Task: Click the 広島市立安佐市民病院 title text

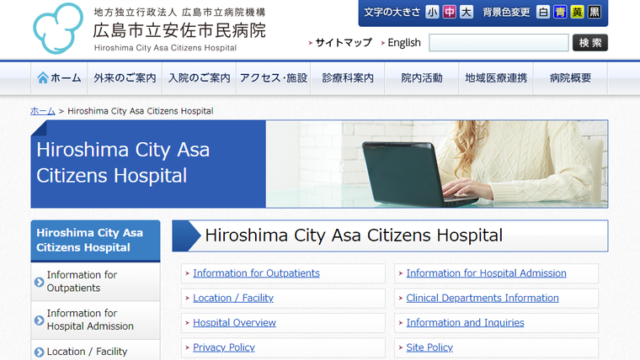Action: pyautogui.click(x=180, y=30)
